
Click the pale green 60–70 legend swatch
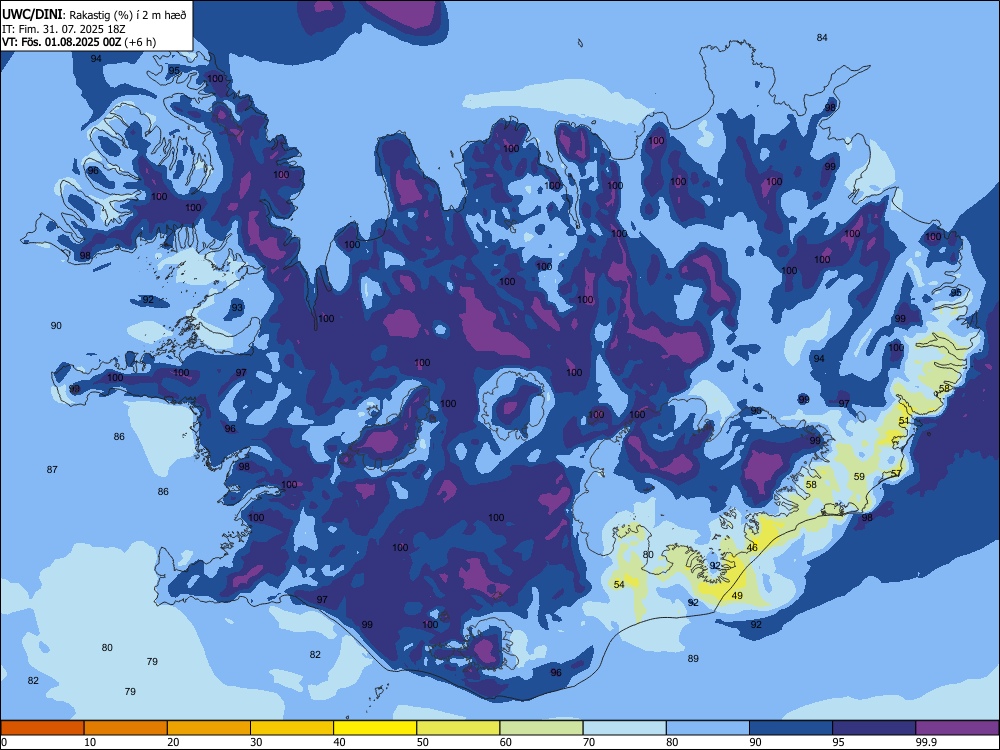coord(541,728)
